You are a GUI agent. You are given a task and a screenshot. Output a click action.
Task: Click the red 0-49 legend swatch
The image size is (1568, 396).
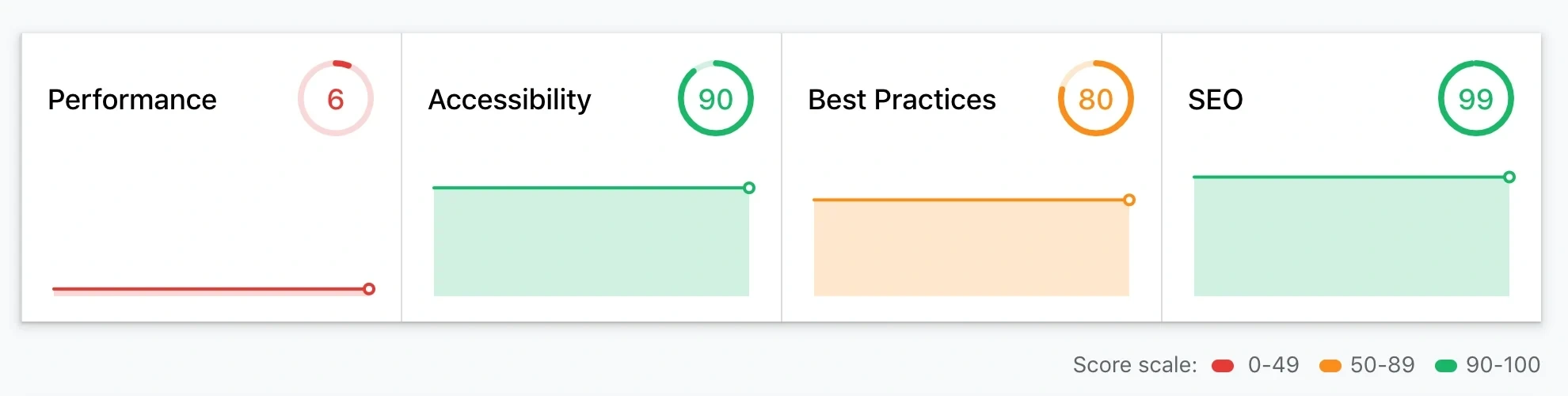point(1223,365)
